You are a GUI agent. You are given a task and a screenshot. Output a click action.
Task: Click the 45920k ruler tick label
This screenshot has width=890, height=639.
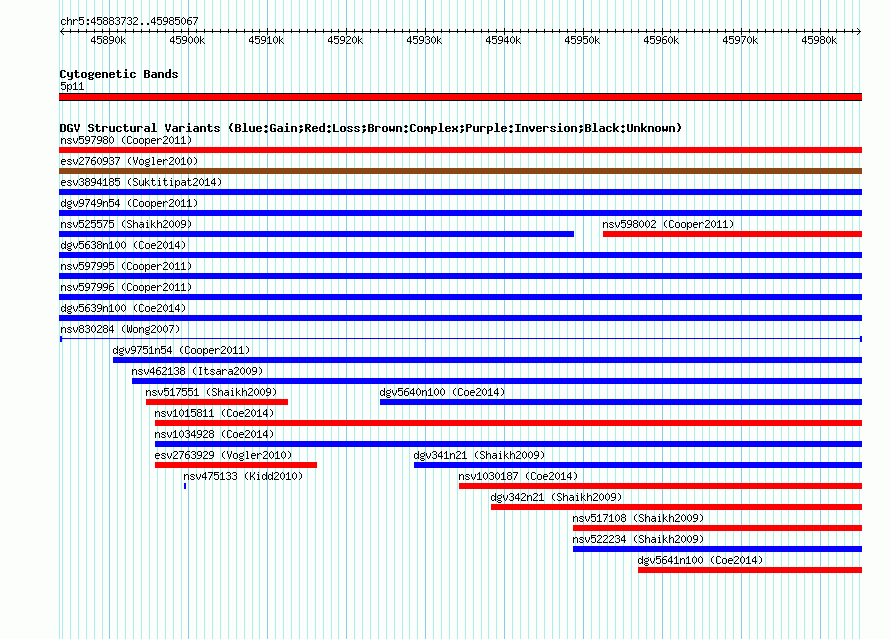(345, 40)
